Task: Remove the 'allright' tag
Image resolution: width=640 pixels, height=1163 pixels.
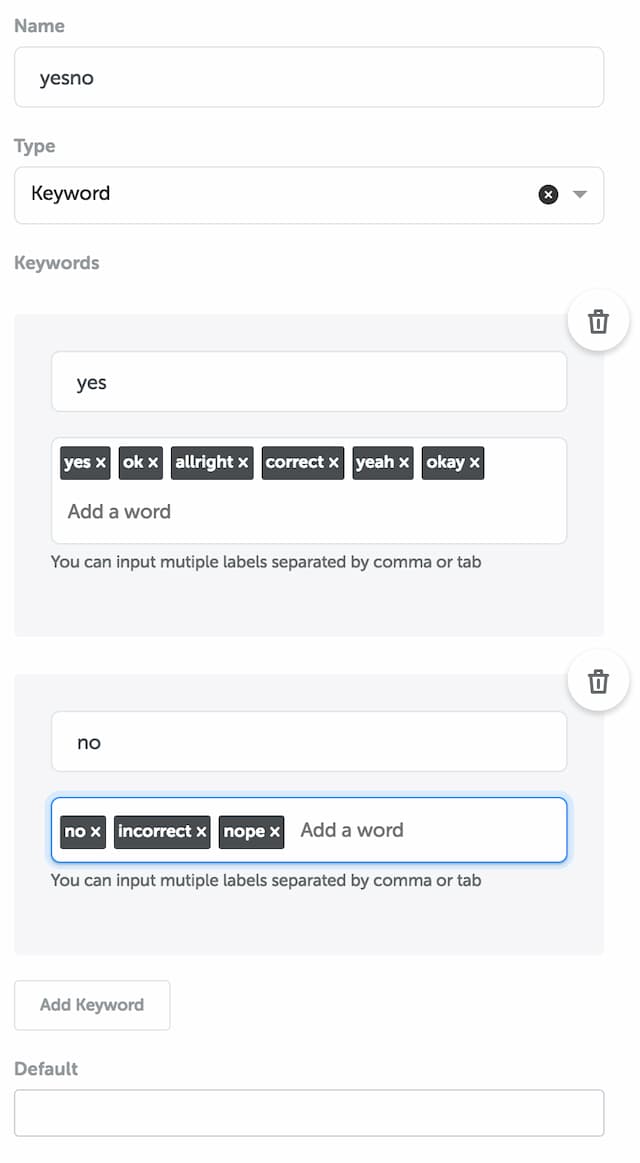Action: pyautogui.click(x=243, y=462)
